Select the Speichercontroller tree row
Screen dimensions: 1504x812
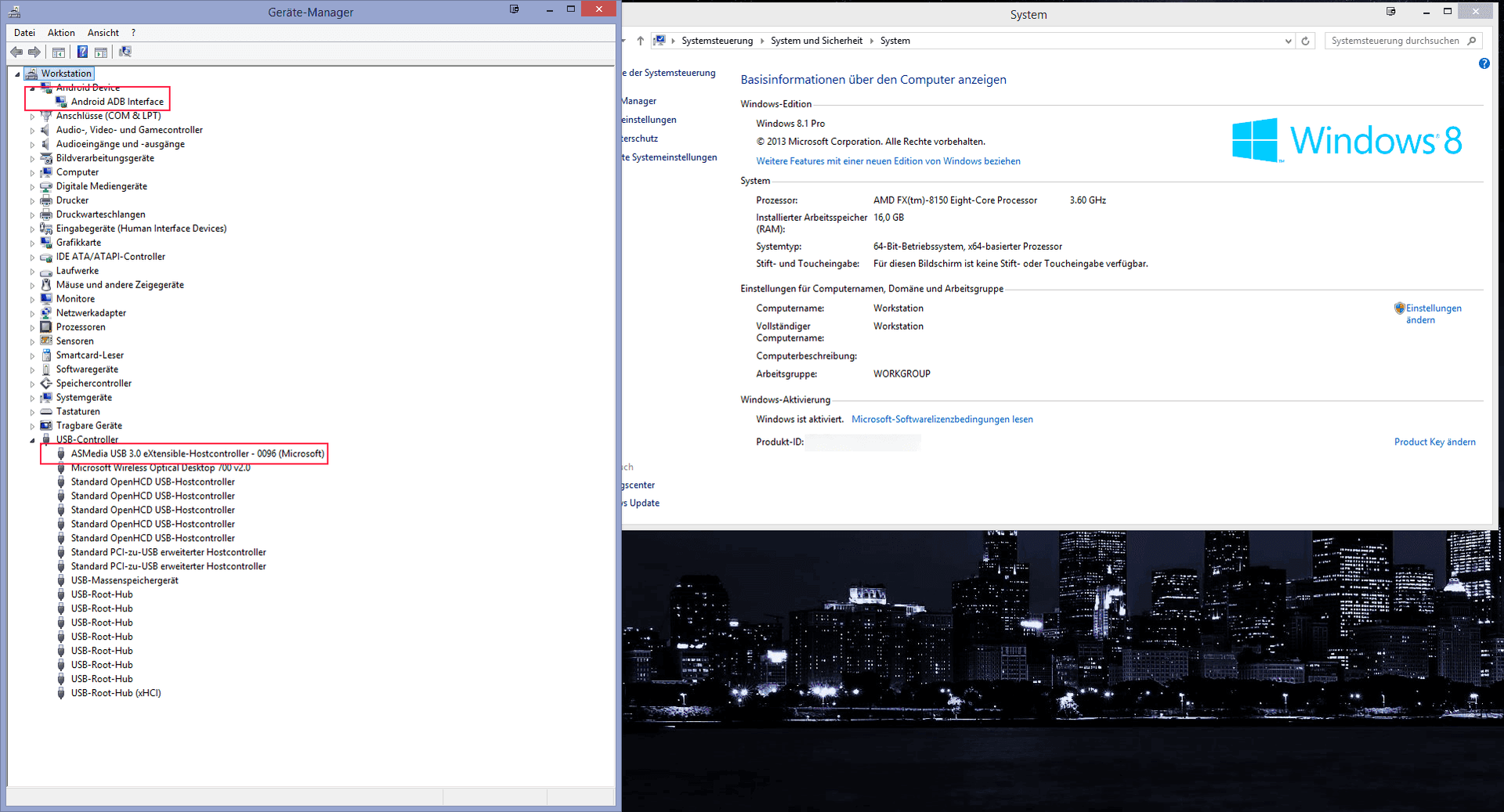pyautogui.click(x=94, y=384)
